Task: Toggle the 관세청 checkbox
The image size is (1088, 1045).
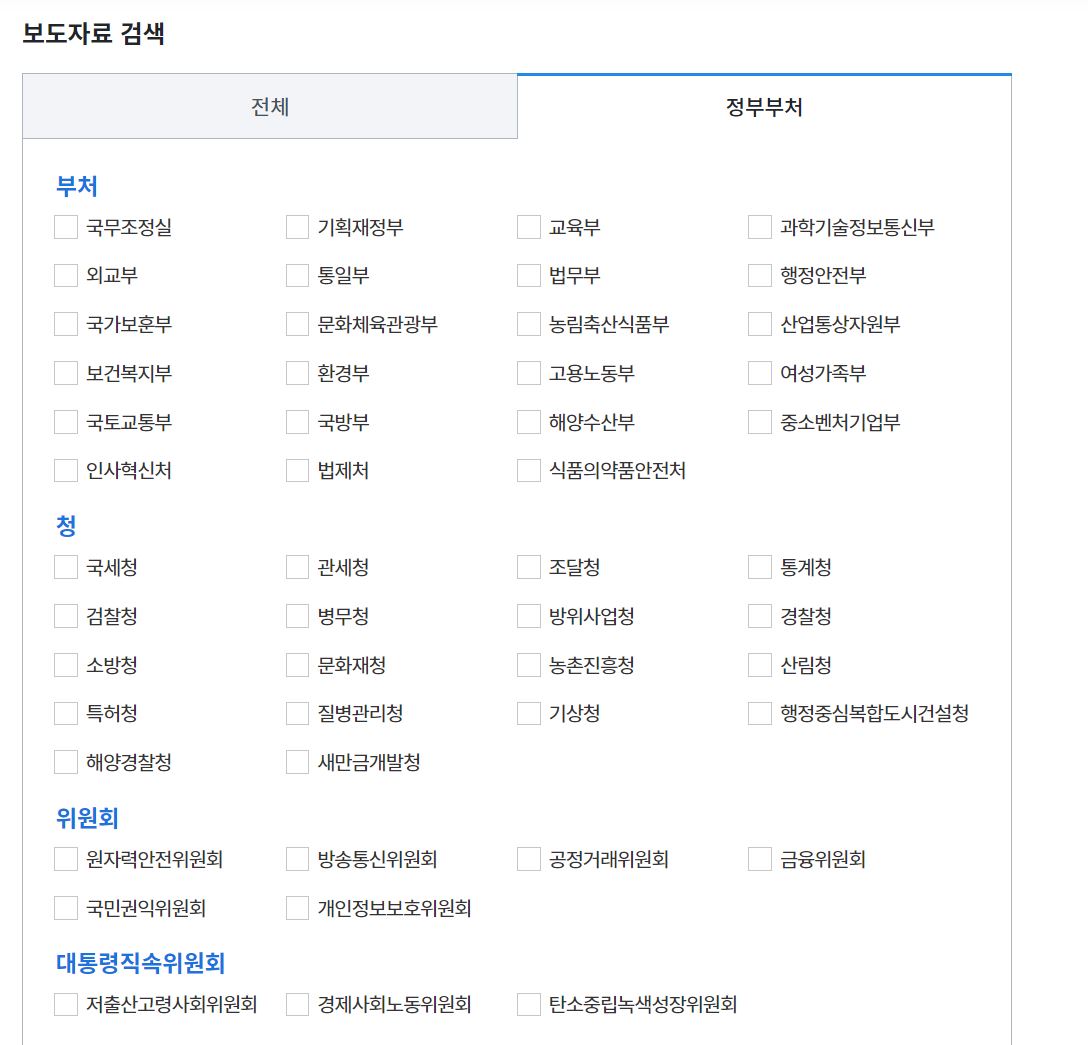Action: click(298, 567)
